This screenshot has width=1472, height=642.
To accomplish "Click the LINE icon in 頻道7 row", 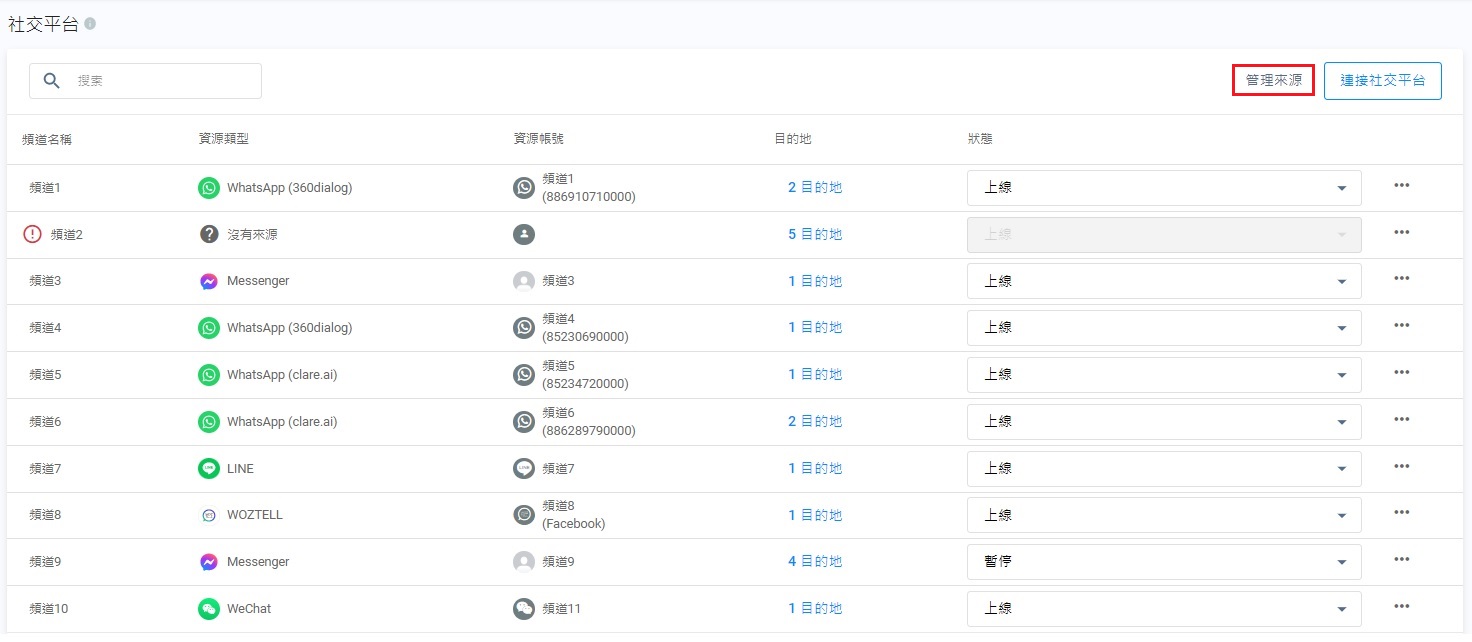I will 208,468.
